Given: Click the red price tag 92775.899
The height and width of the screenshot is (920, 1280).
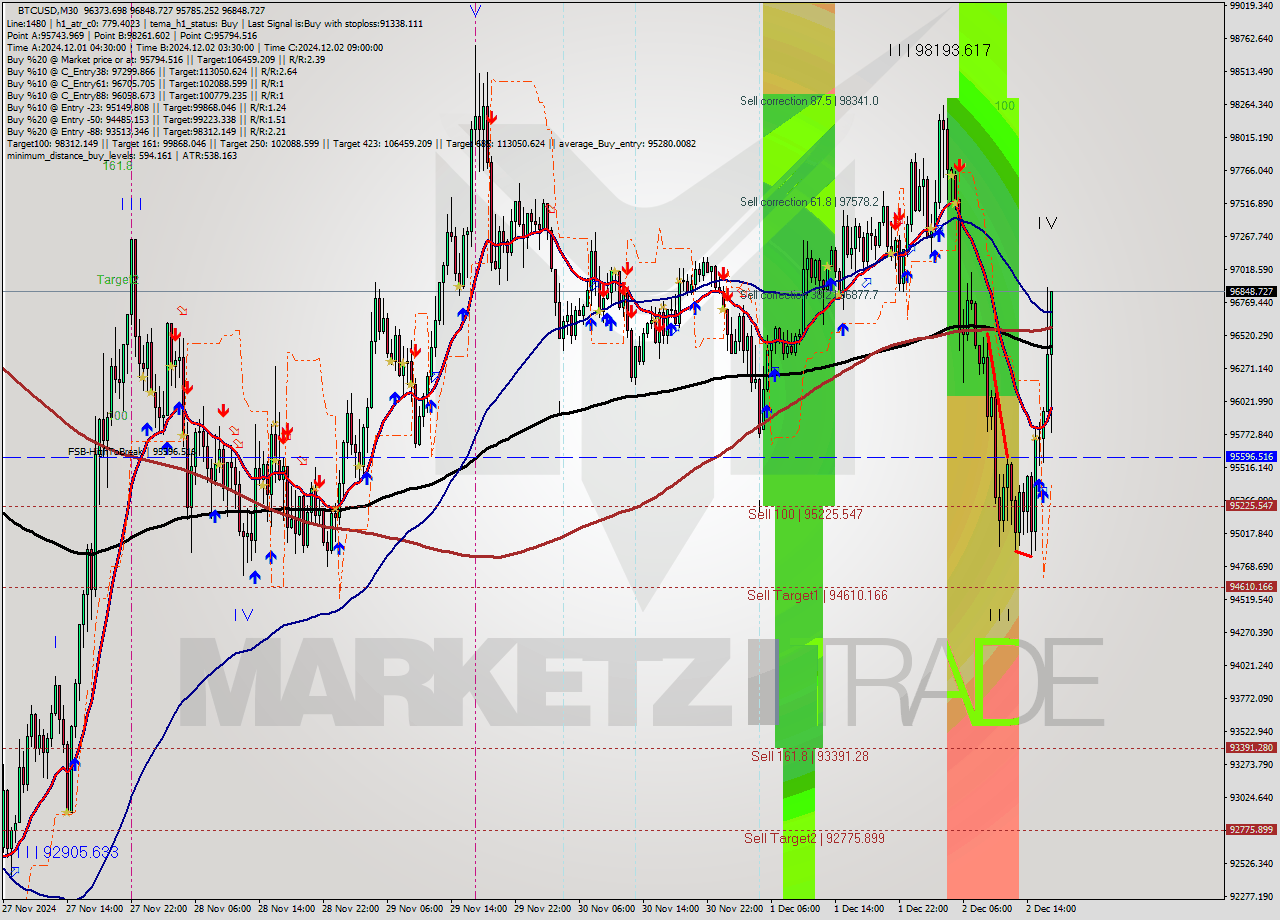Looking at the screenshot, I should [1251, 829].
